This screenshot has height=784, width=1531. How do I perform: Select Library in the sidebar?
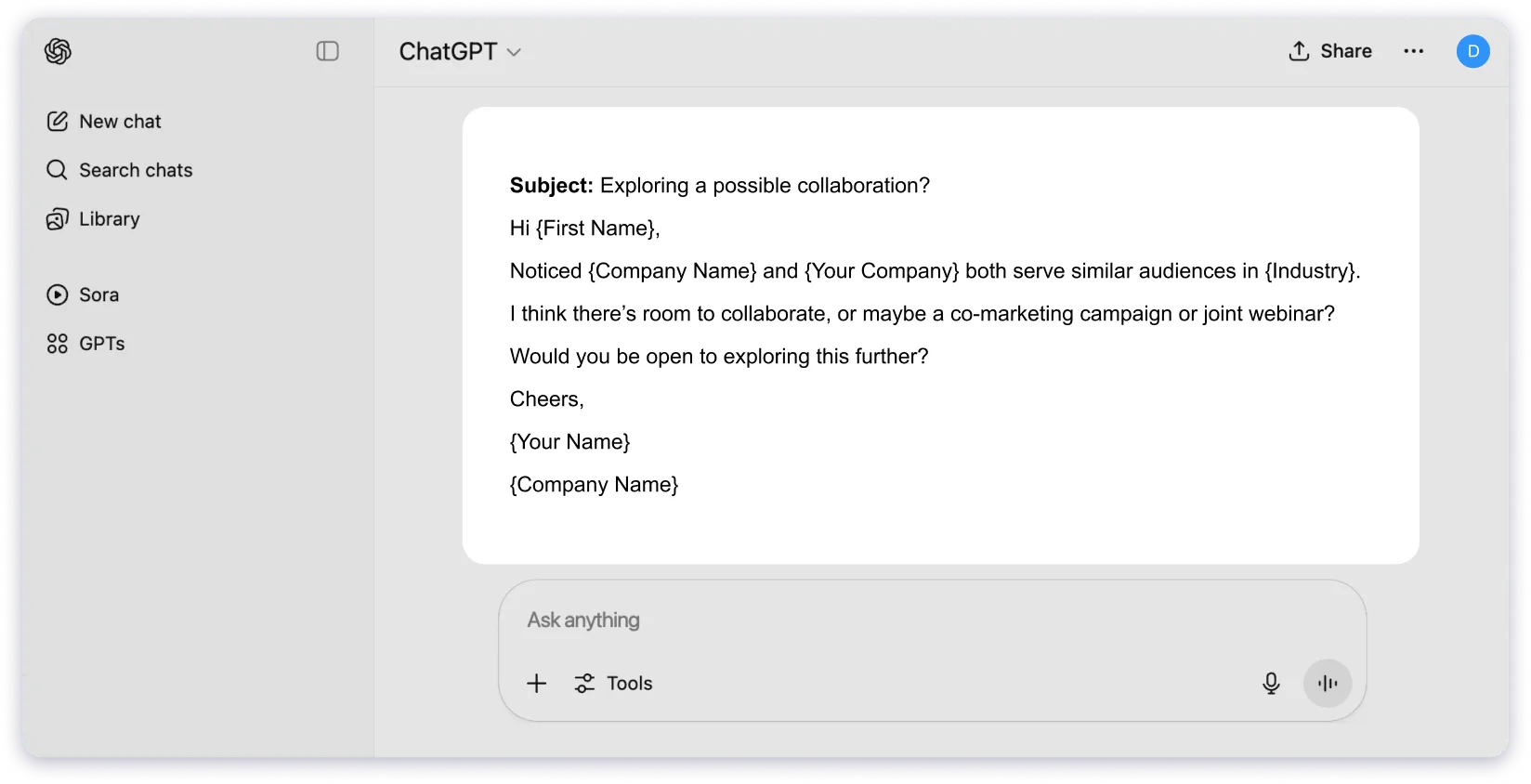(110, 218)
